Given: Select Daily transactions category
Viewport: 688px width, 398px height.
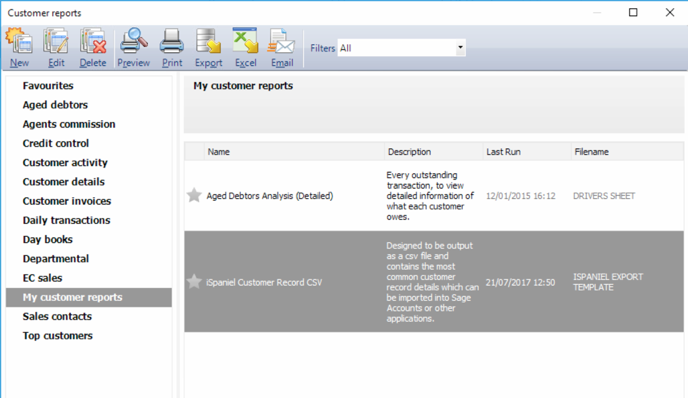Looking at the screenshot, I should point(66,220).
